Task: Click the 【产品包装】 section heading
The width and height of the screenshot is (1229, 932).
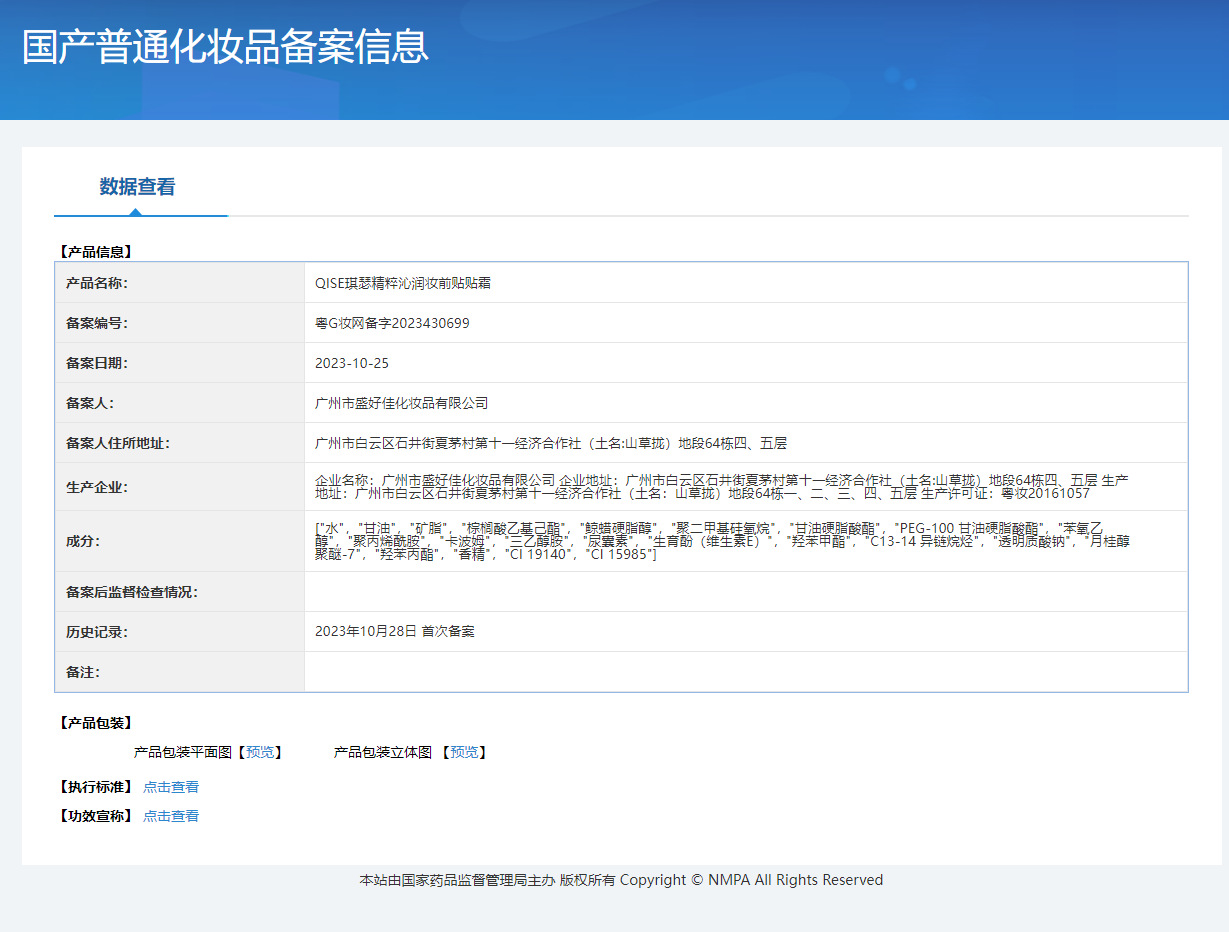Action: [96, 723]
